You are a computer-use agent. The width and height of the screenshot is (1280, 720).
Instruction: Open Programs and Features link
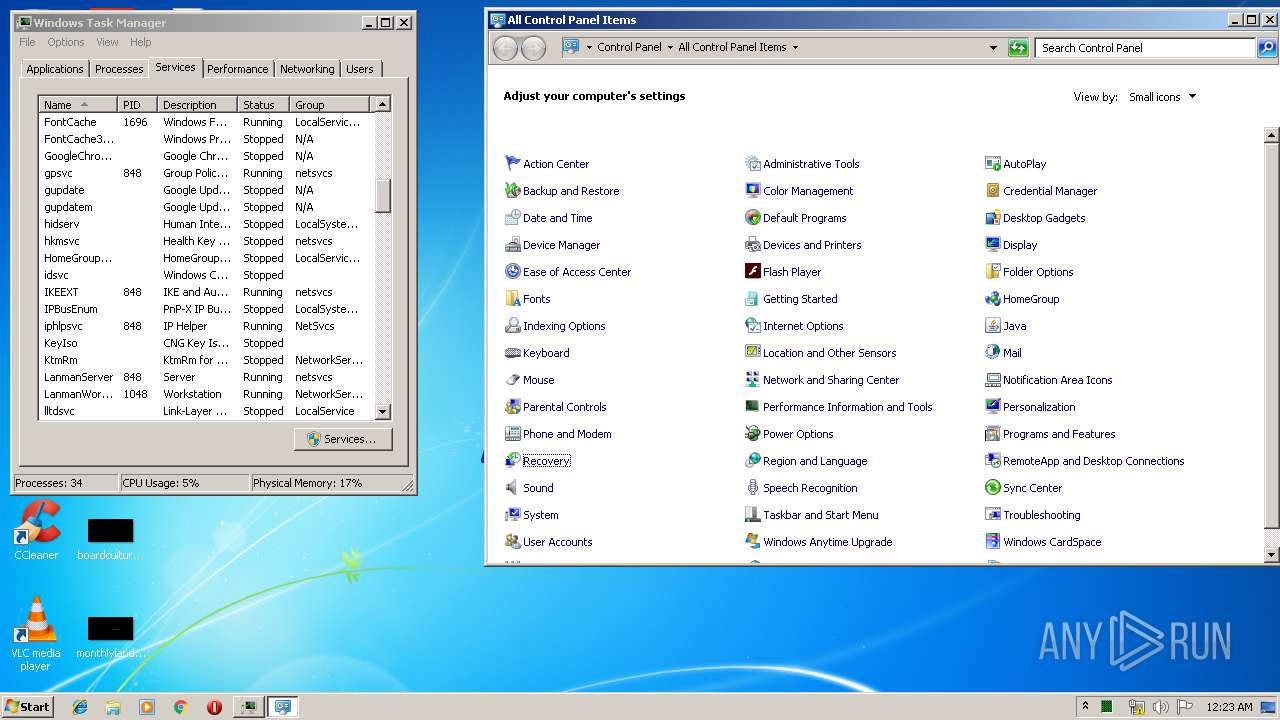(1059, 434)
